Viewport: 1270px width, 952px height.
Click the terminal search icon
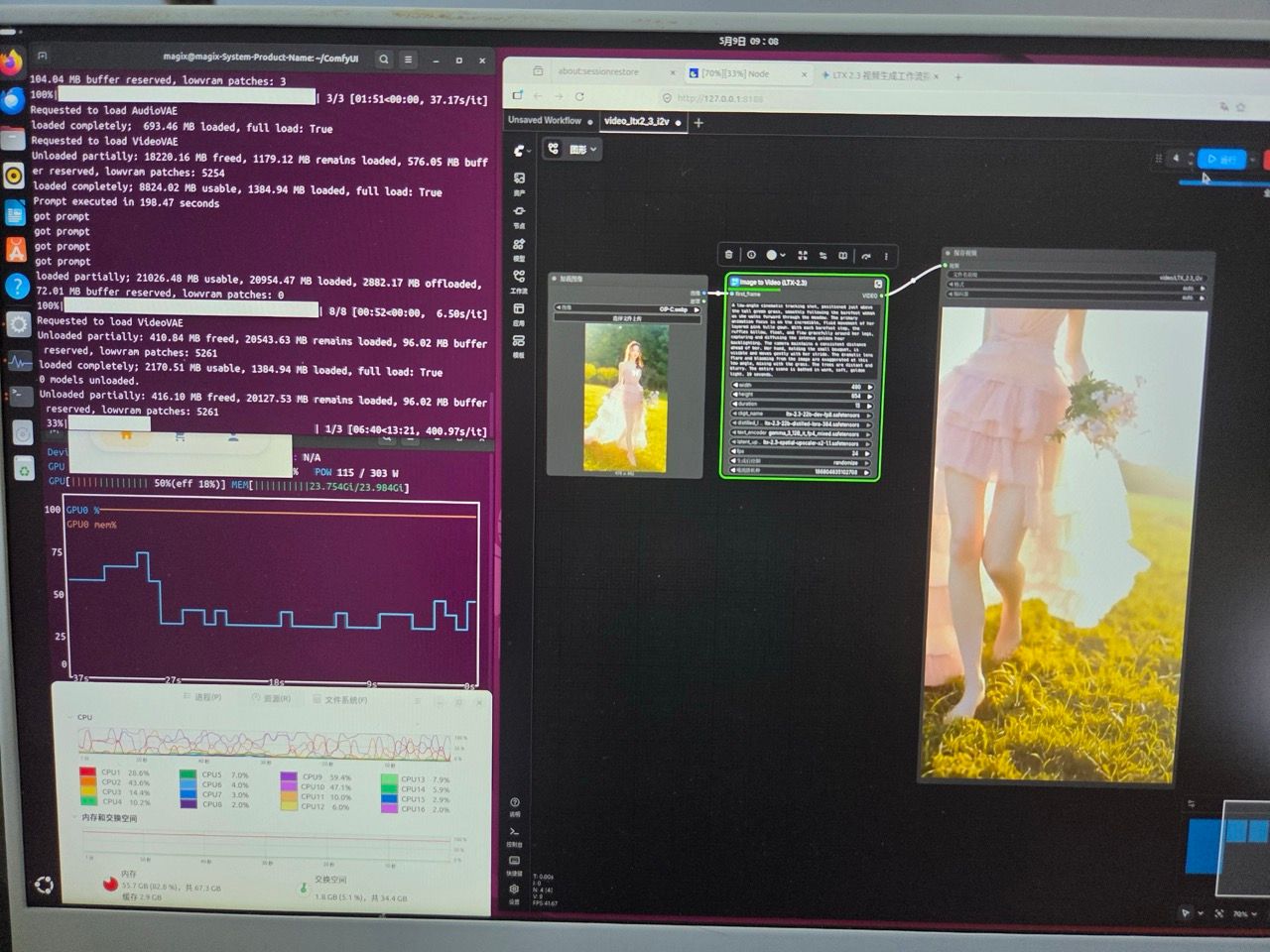coord(384,59)
